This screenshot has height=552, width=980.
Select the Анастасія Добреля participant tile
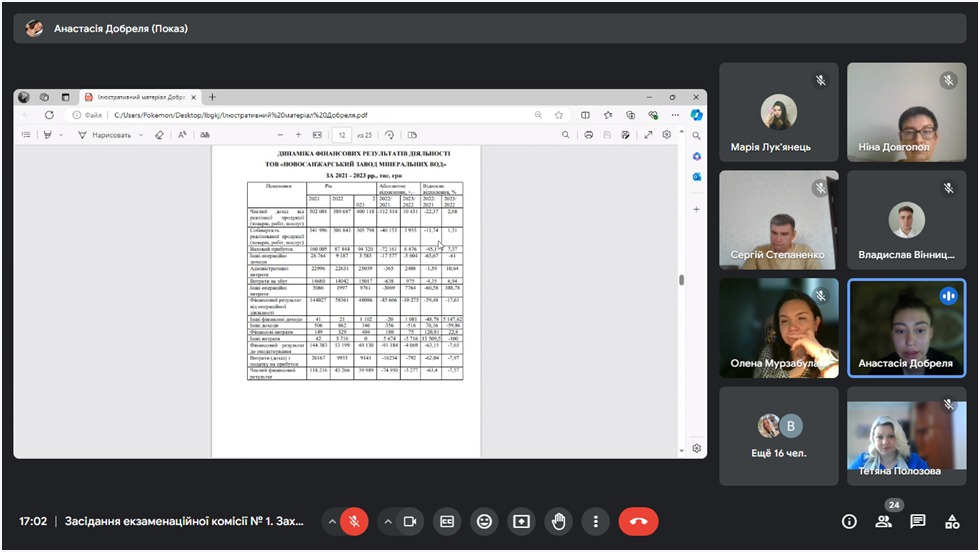click(906, 328)
